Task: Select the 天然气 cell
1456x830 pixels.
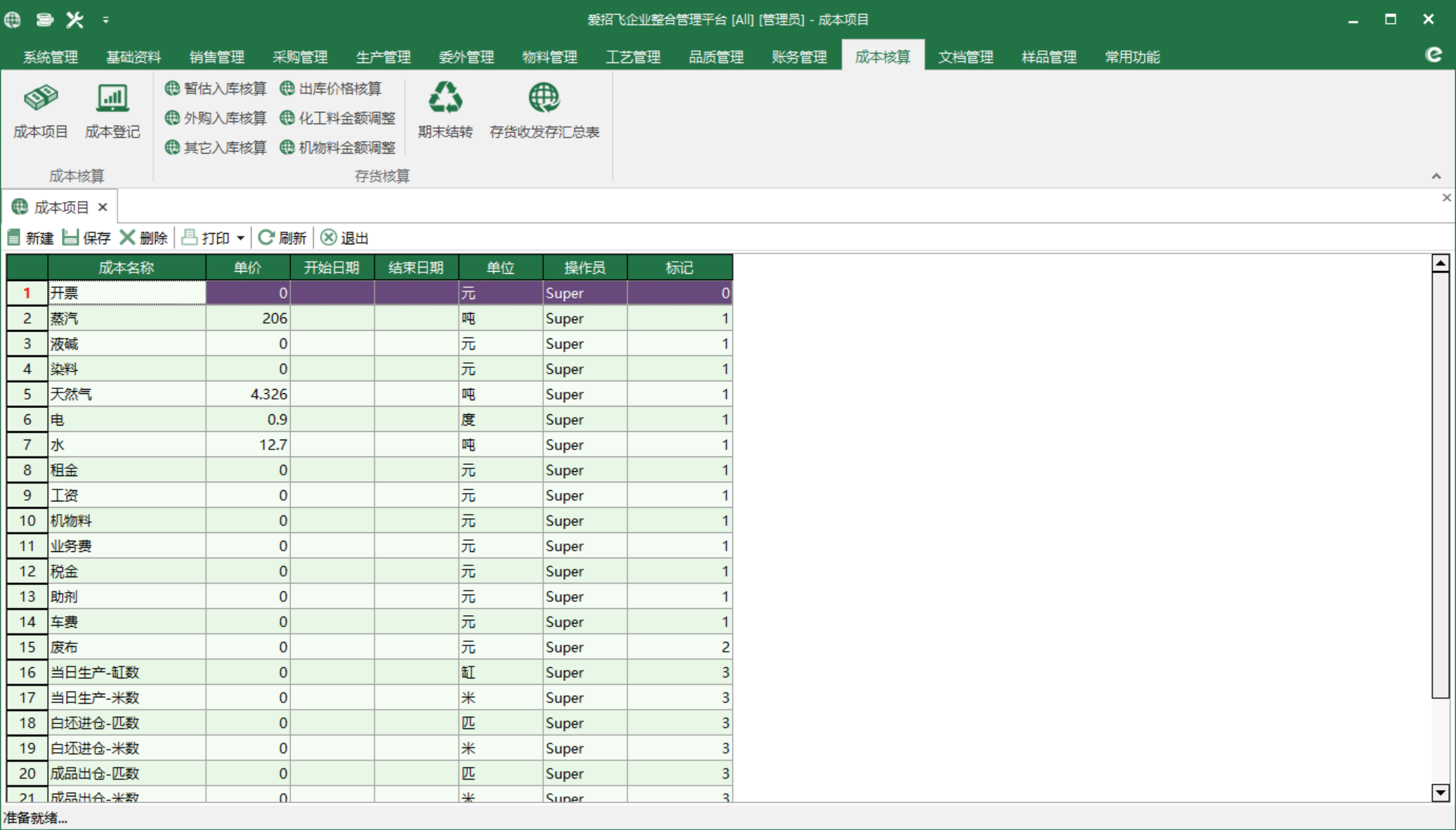Action: [126, 394]
